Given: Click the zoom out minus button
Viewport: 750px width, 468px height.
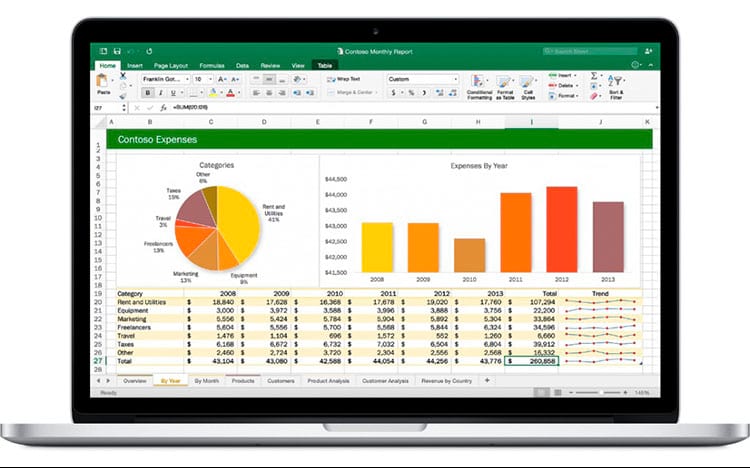Looking at the screenshot, I should click(571, 392).
